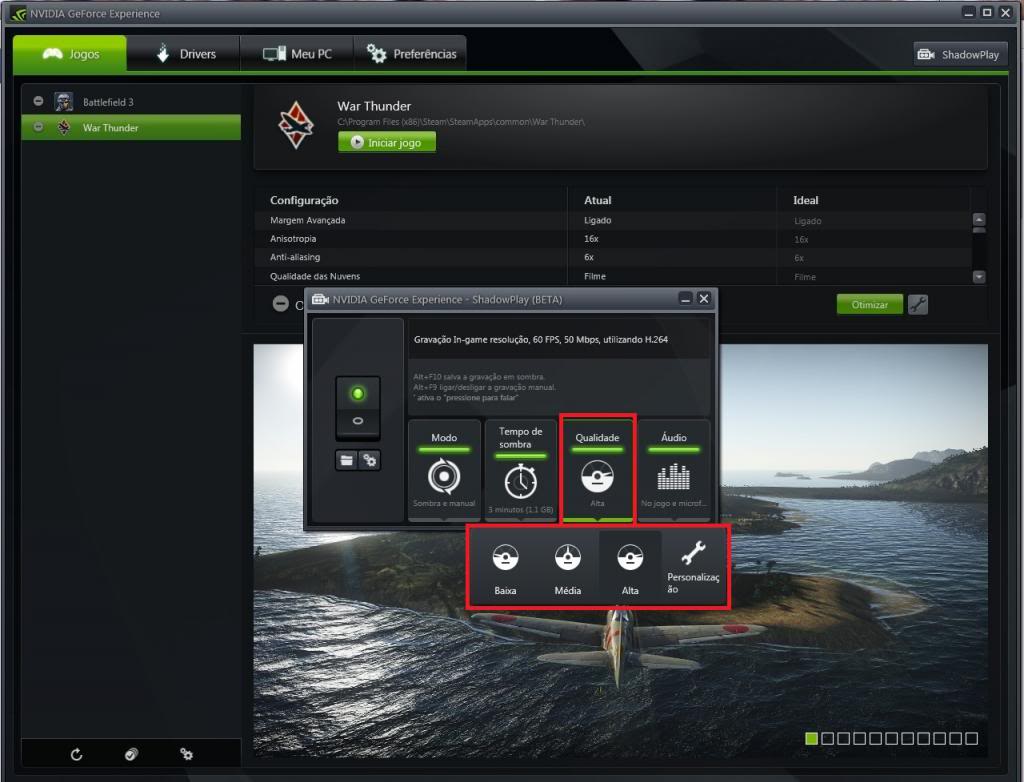Open ShadowPlay from the top-right button
This screenshot has height=782, width=1024.
[x=960, y=54]
